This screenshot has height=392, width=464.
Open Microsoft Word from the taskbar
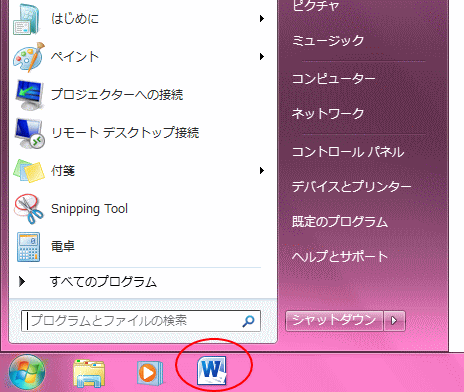click(x=212, y=371)
